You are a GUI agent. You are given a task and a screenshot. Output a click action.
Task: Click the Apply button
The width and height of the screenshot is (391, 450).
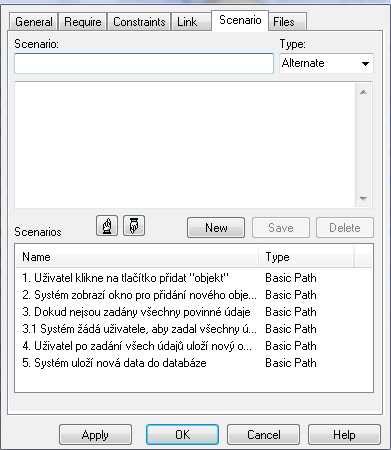95,435
